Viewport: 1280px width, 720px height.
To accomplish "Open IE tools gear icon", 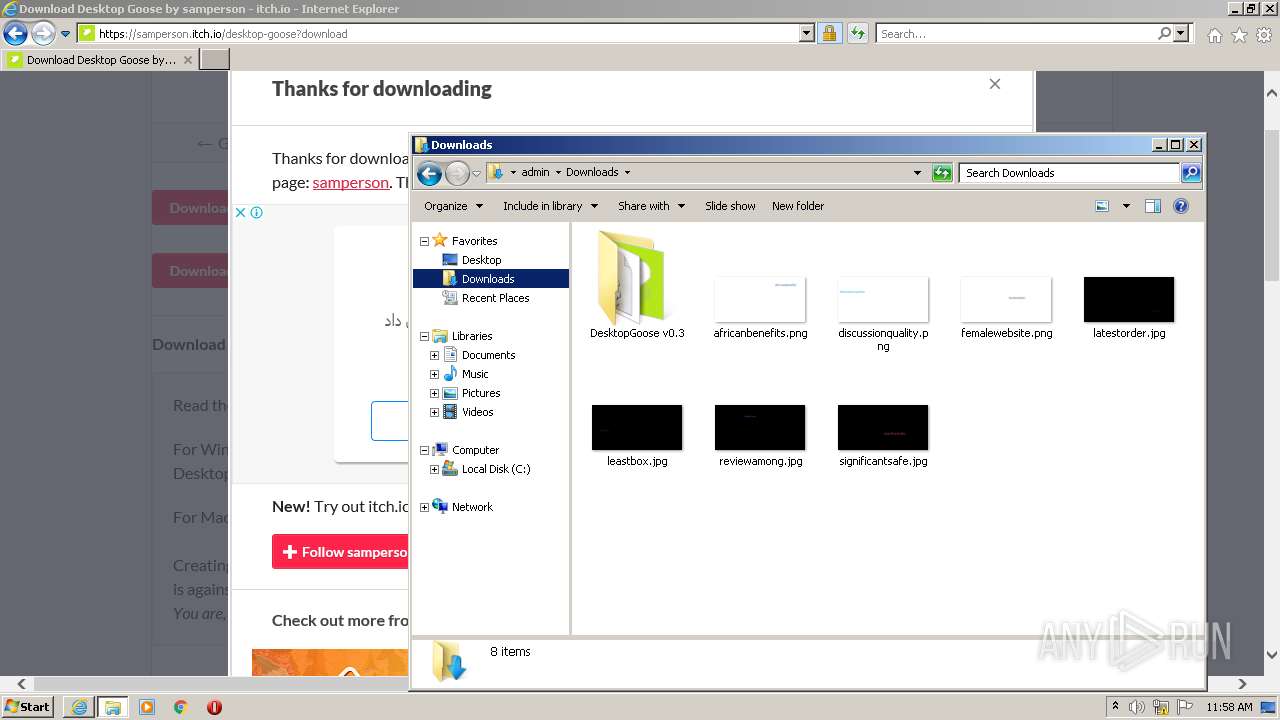I will pos(1264,35).
